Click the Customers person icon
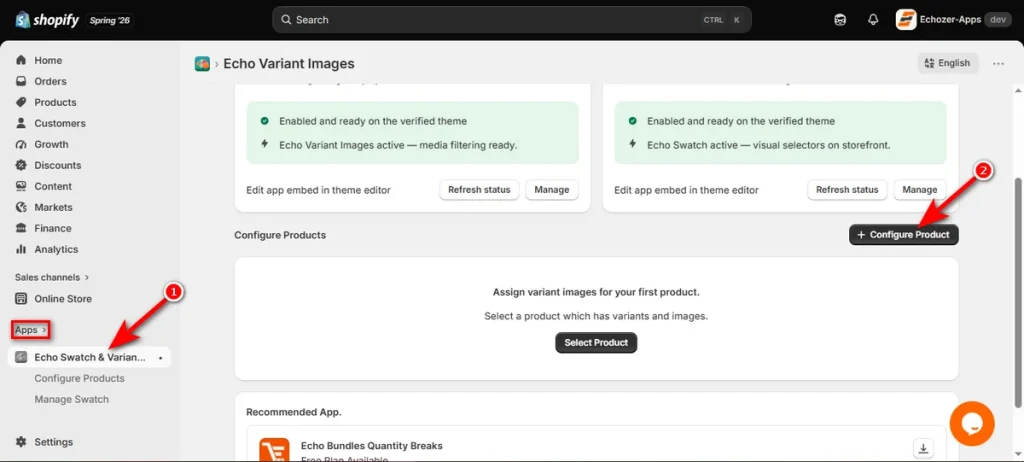This screenshot has height=462, width=1024. pyautogui.click(x=21, y=123)
